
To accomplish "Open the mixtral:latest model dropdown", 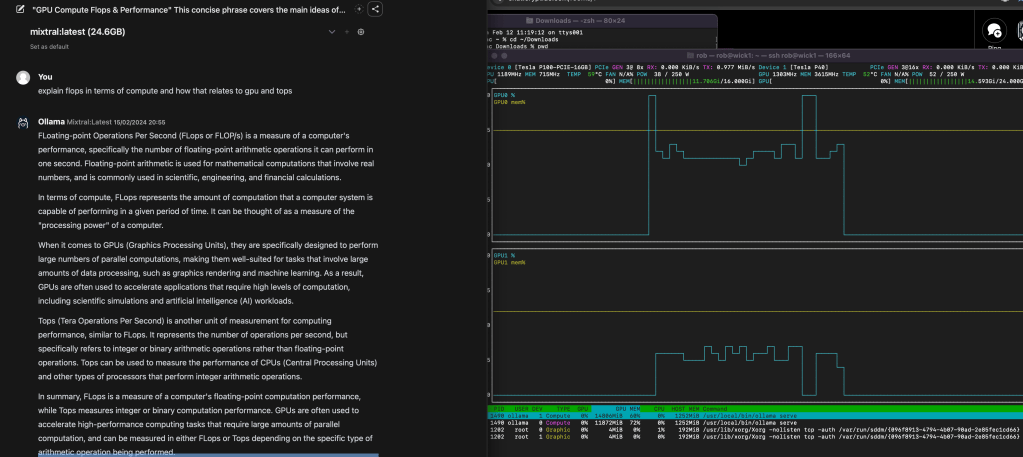I will pos(77,32).
